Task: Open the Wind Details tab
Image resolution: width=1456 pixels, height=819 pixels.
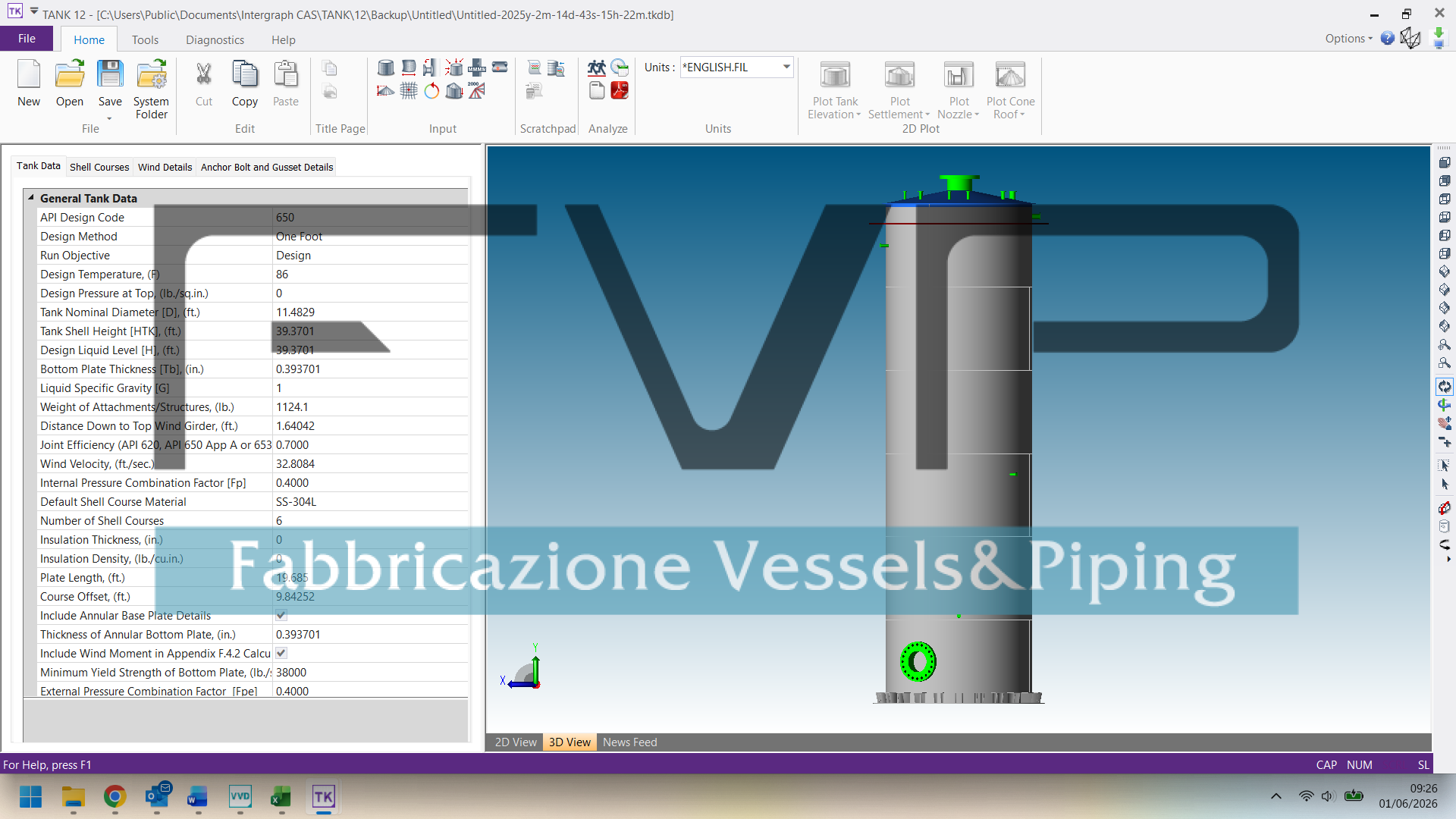Action: [x=165, y=167]
